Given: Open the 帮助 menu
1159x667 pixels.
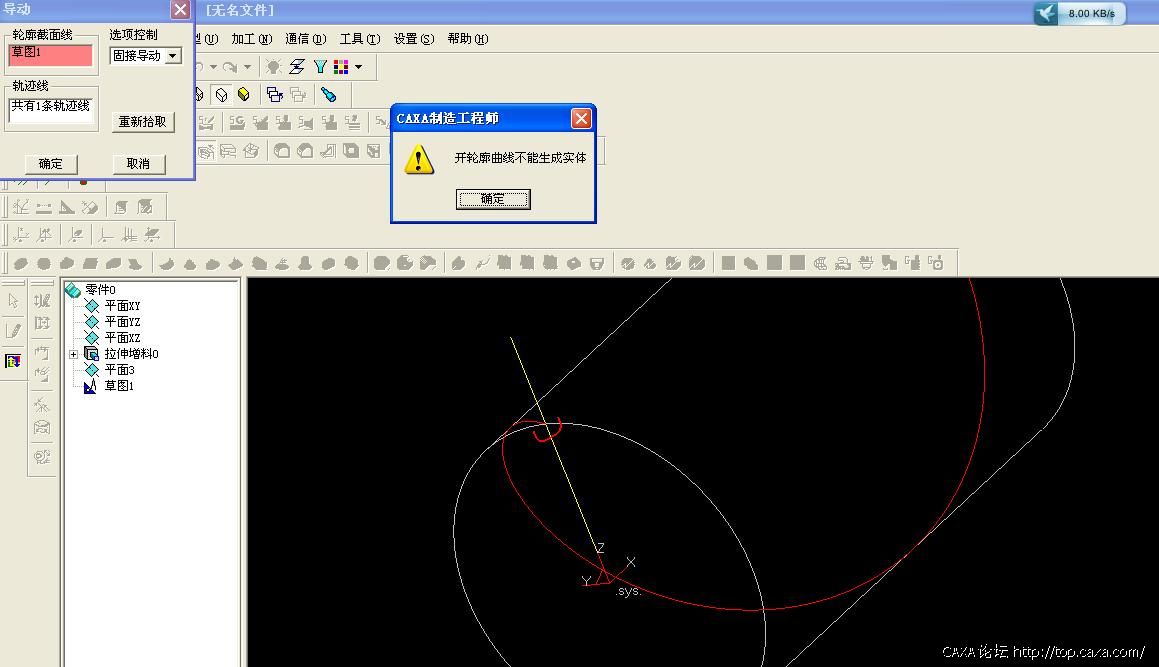Looking at the screenshot, I should [467, 39].
